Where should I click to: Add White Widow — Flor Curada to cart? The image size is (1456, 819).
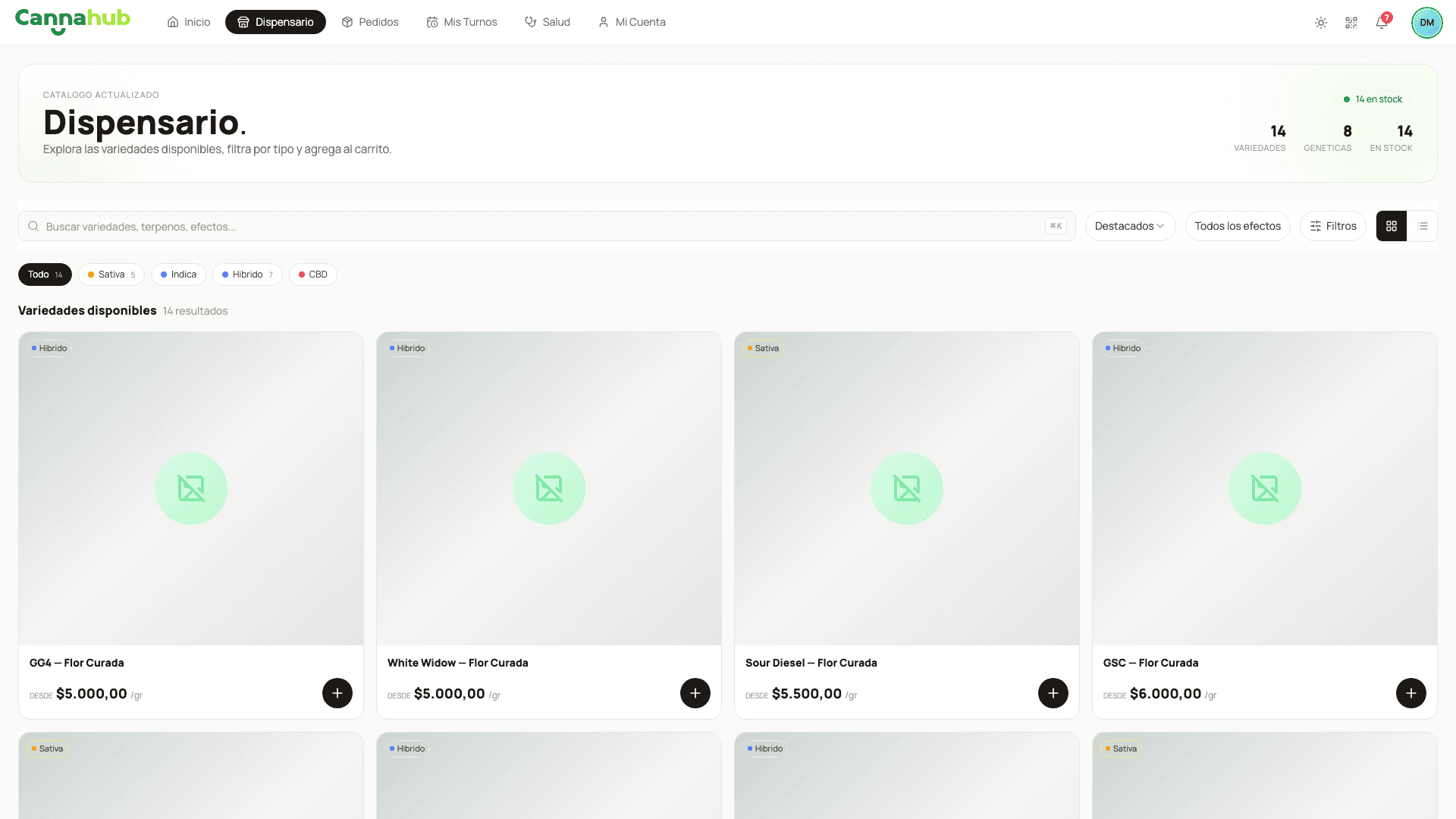click(x=695, y=693)
